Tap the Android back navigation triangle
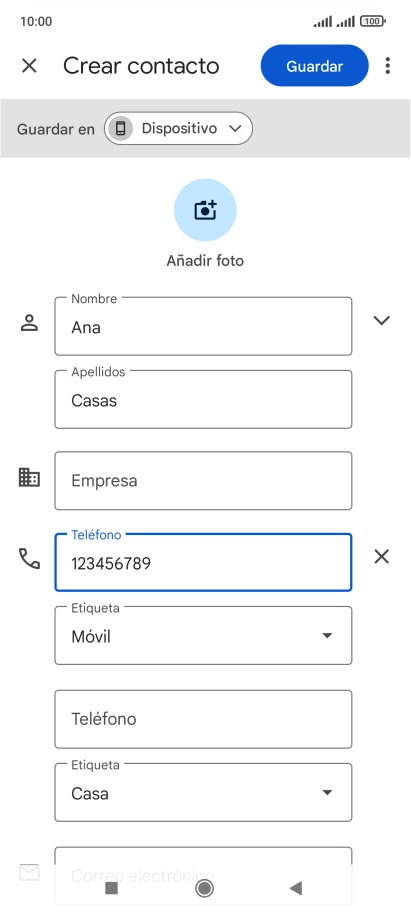411x914 pixels. point(296,888)
